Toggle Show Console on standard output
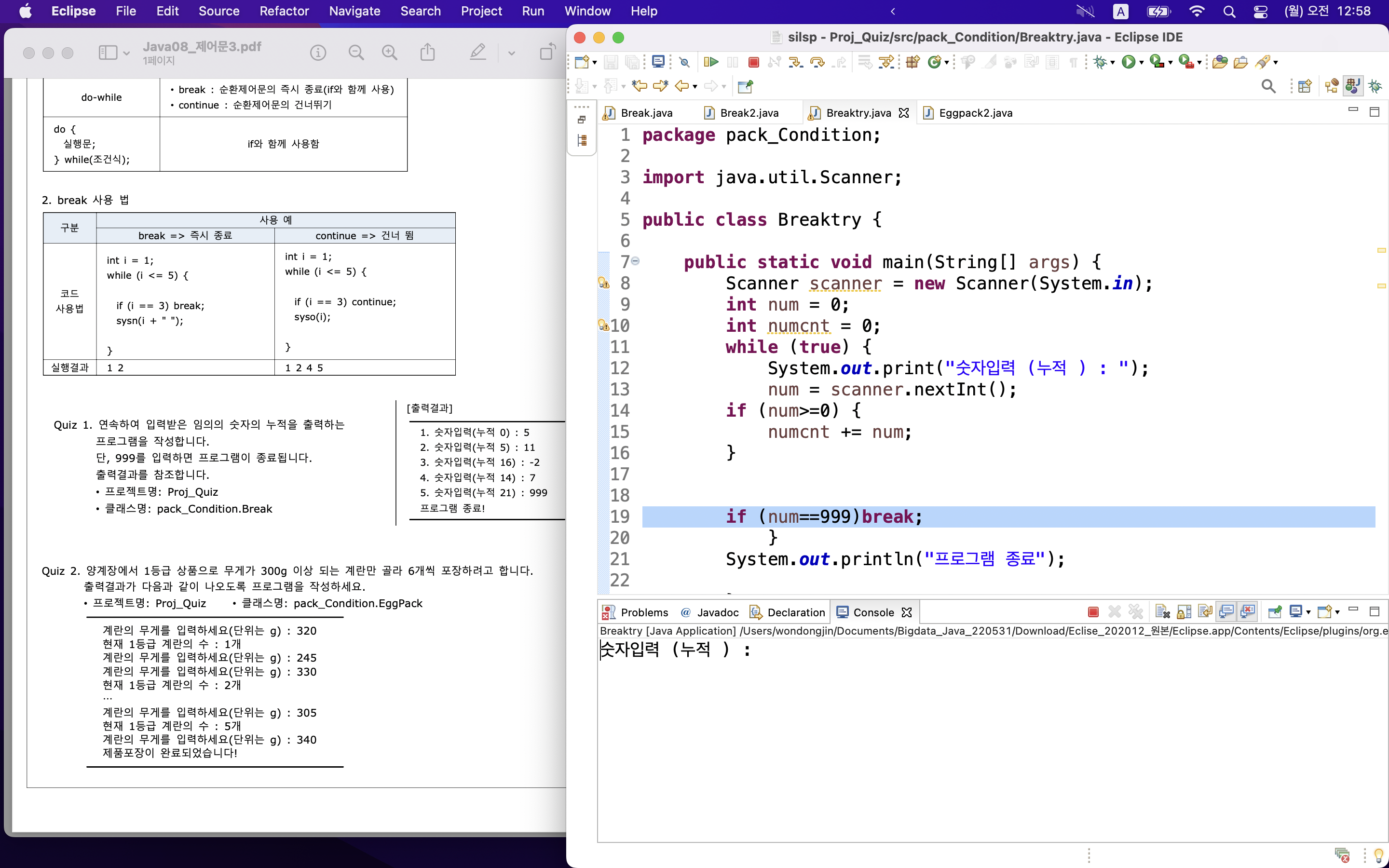The width and height of the screenshot is (1389, 868). 1226,612
